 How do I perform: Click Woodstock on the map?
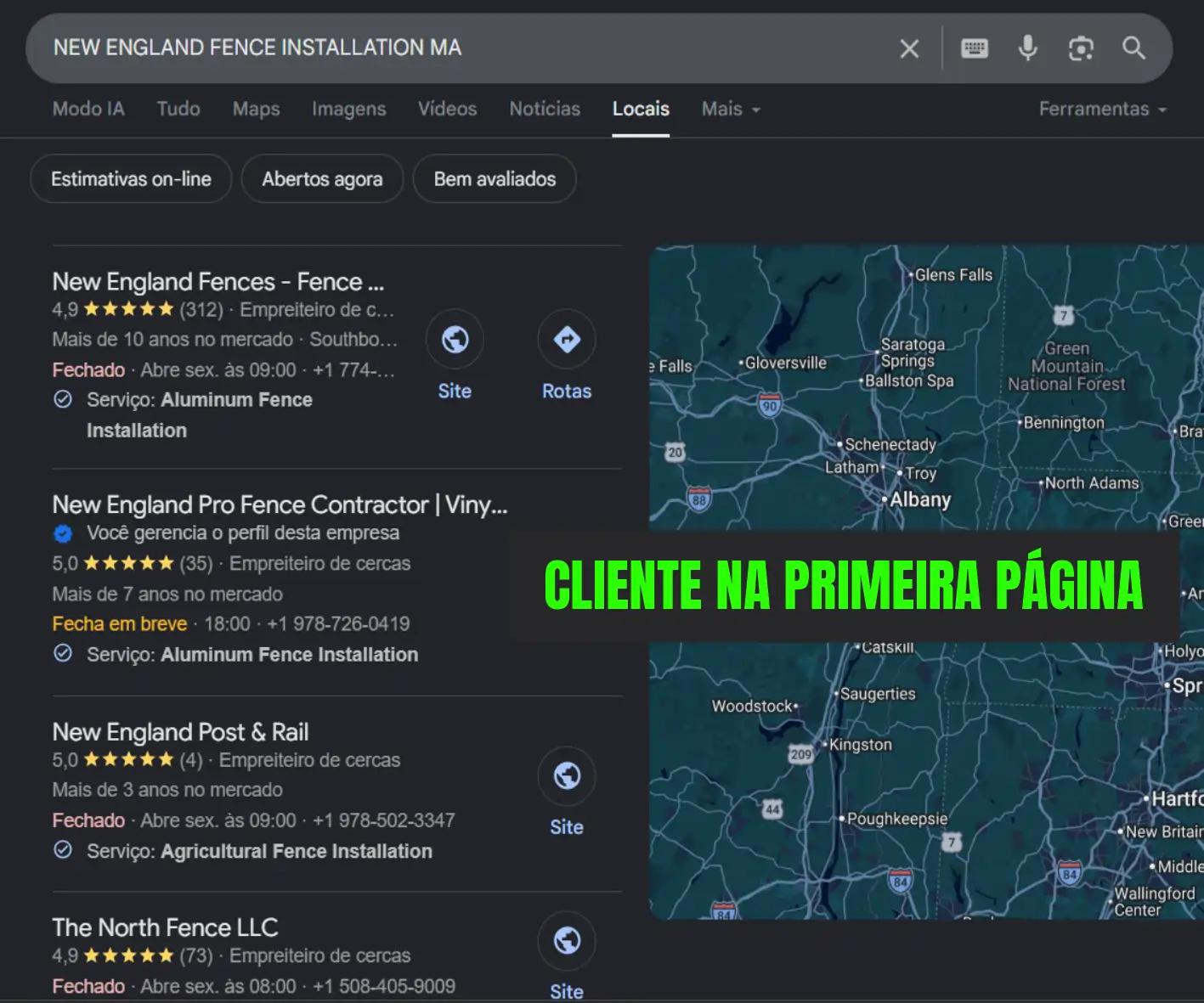pos(752,707)
